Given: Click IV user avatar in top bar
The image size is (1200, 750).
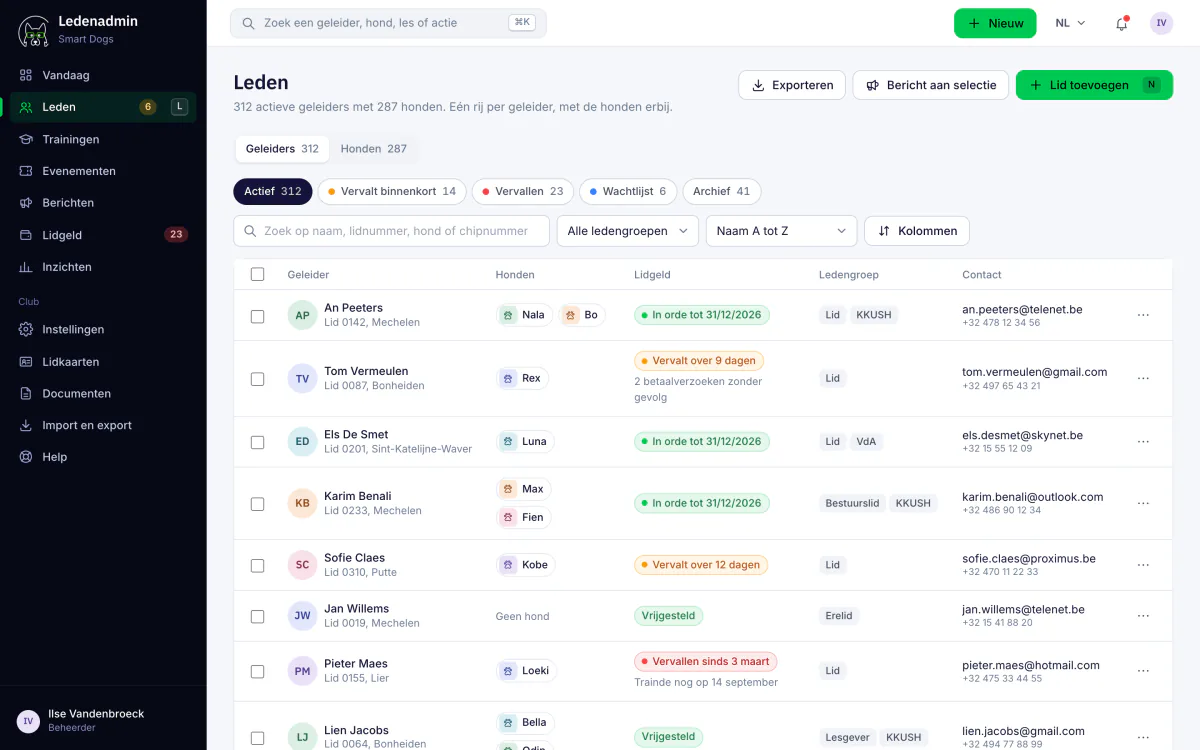Looking at the screenshot, I should point(1161,23).
